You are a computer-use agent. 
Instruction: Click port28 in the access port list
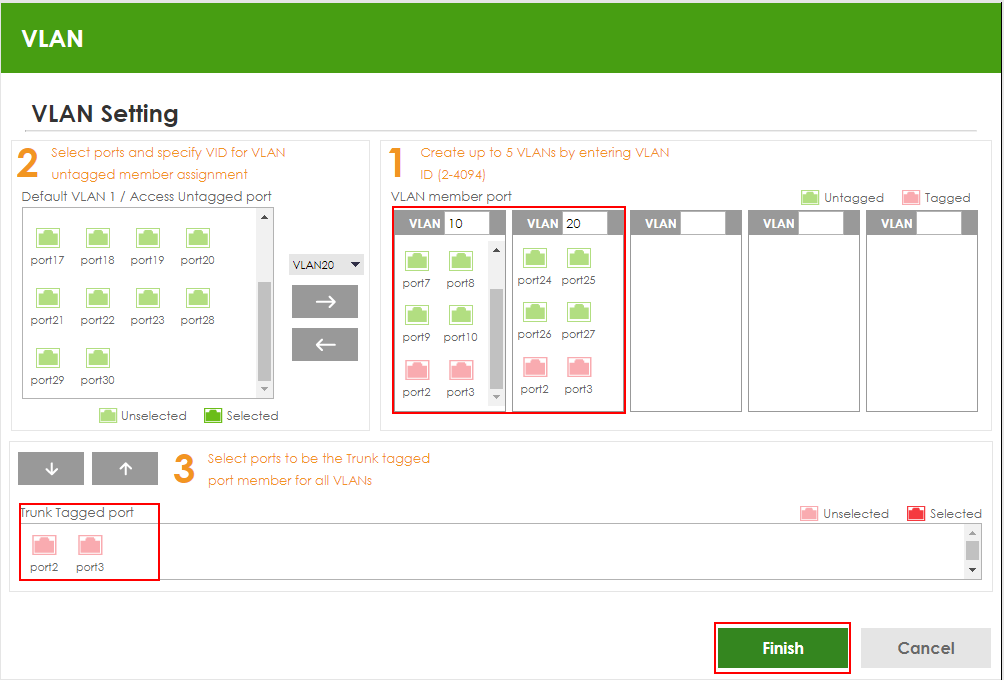point(198,298)
